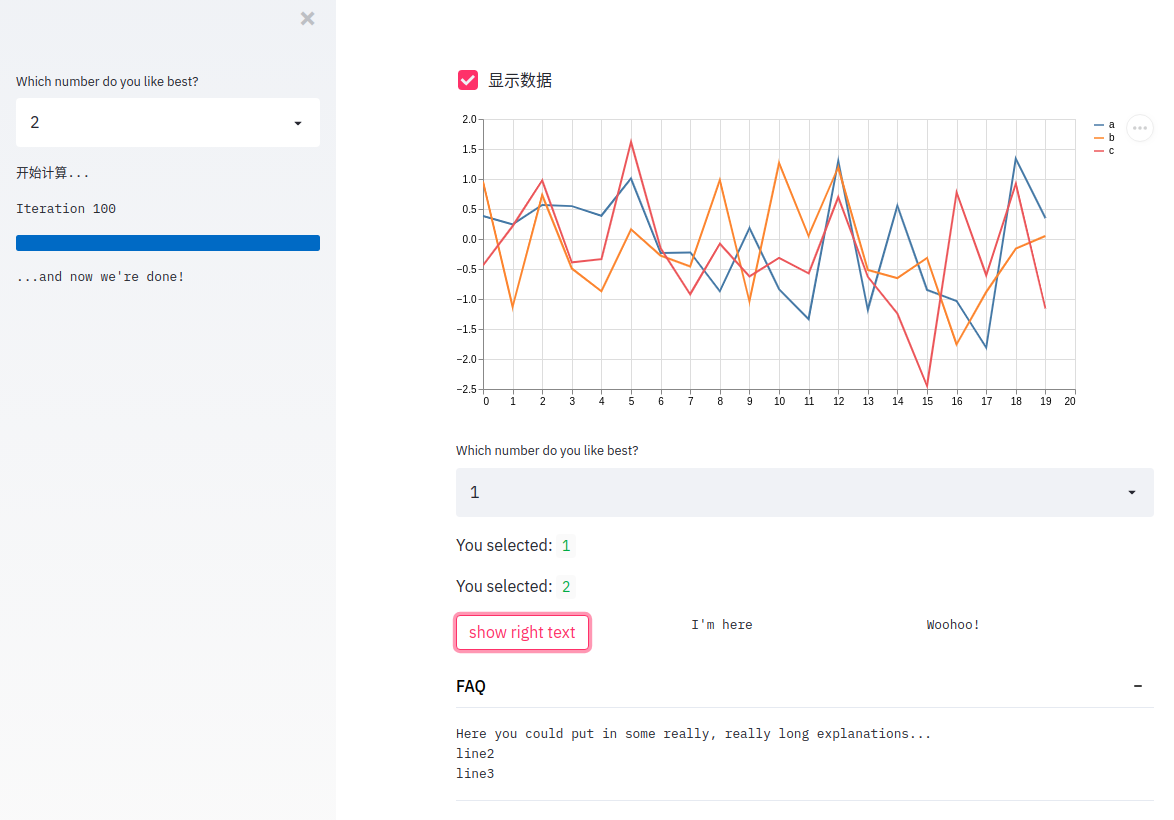Click the minus icon beside FAQ
1174x820 pixels.
[1138, 686]
